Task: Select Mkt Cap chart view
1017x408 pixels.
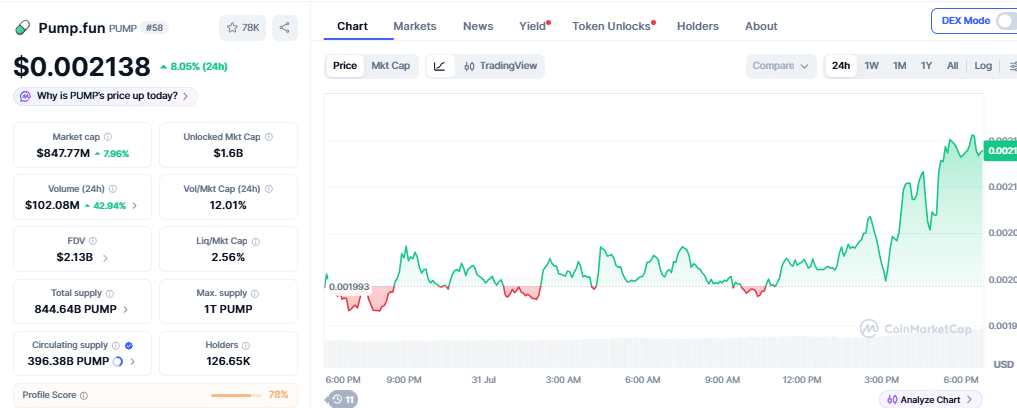Action: pyautogui.click(x=390, y=66)
